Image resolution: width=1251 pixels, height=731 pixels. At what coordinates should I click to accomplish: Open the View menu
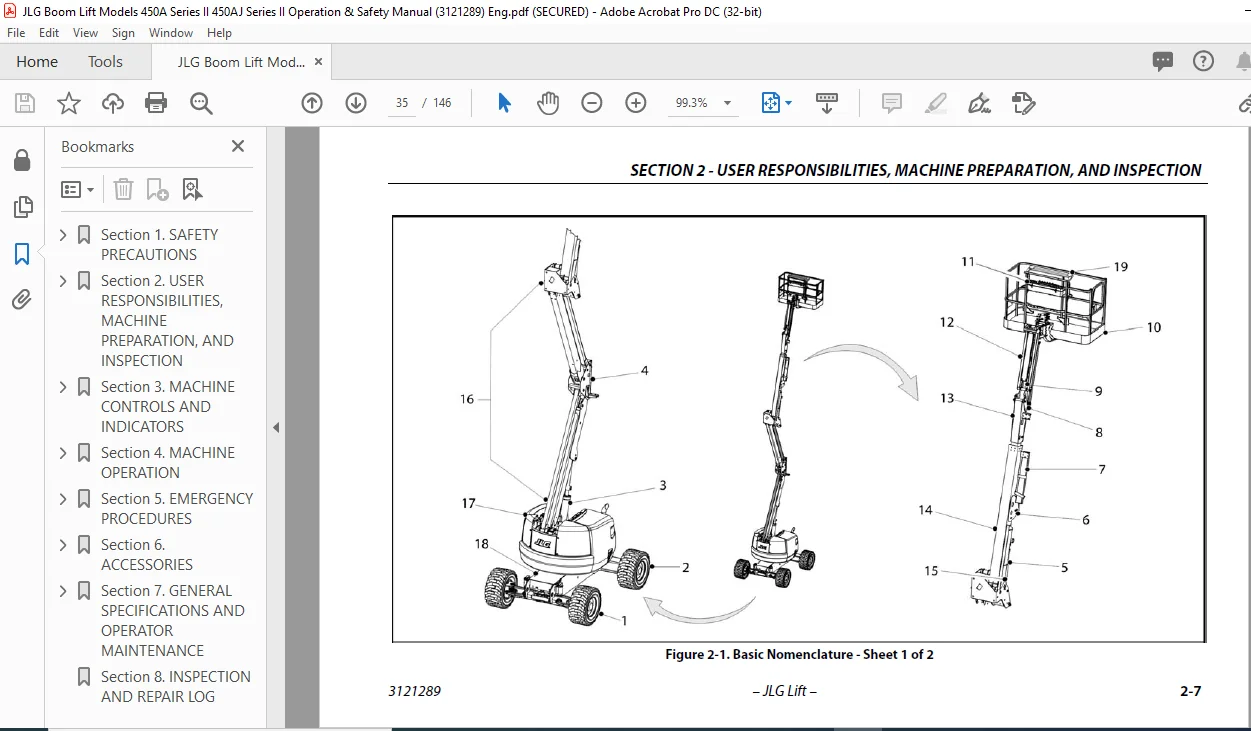(x=85, y=33)
